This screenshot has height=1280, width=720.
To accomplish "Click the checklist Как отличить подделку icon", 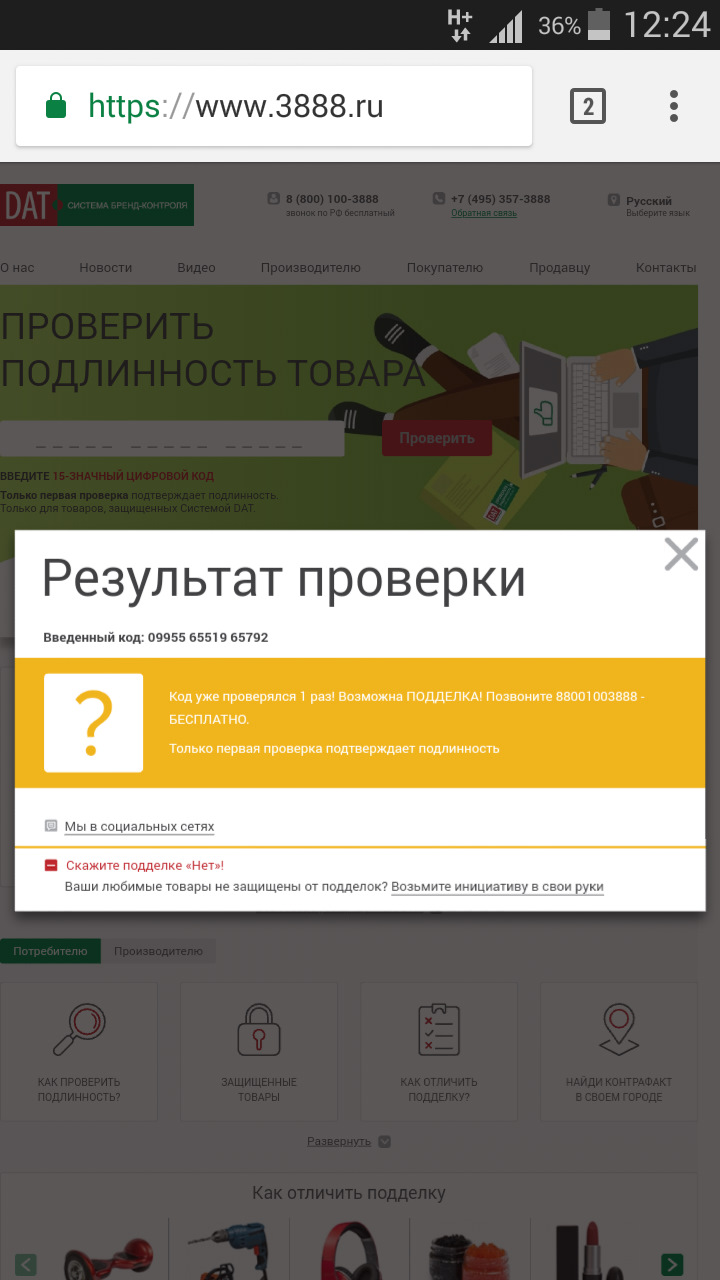I will pyautogui.click(x=439, y=1029).
